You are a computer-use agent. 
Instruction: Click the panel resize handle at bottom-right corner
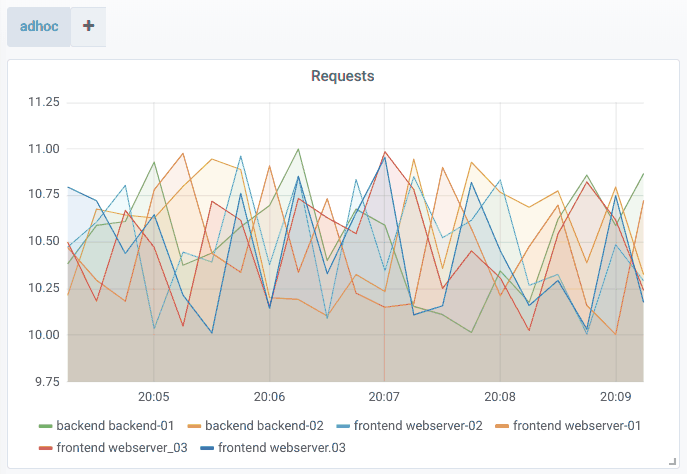(674, 461)
